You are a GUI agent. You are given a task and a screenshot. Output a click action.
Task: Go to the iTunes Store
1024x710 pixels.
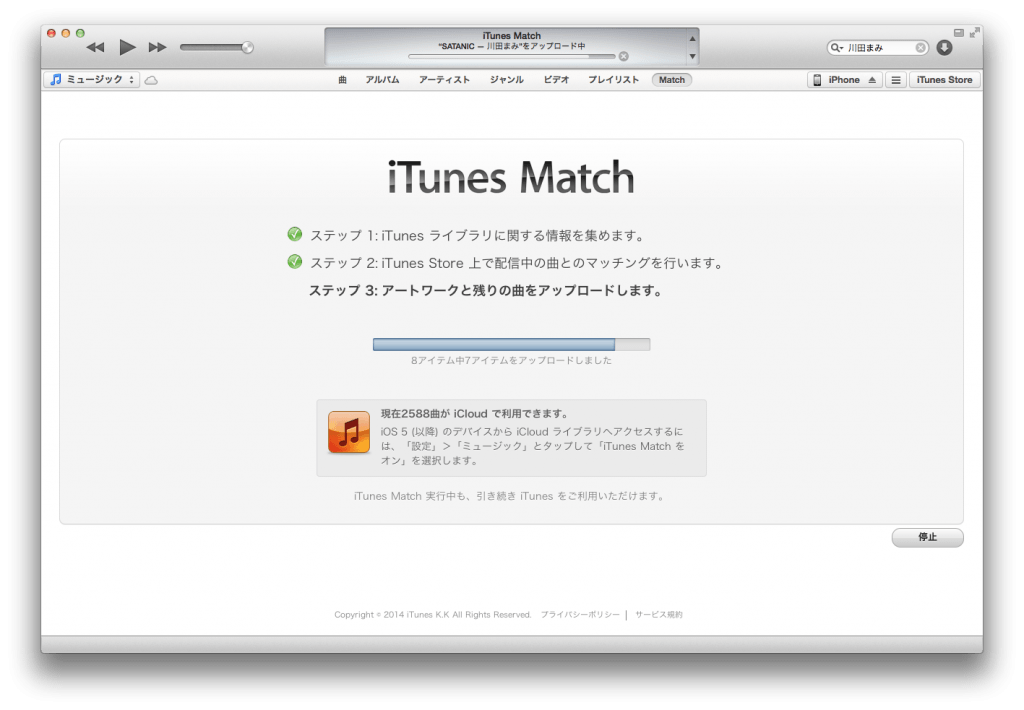[x=944, y=80]
